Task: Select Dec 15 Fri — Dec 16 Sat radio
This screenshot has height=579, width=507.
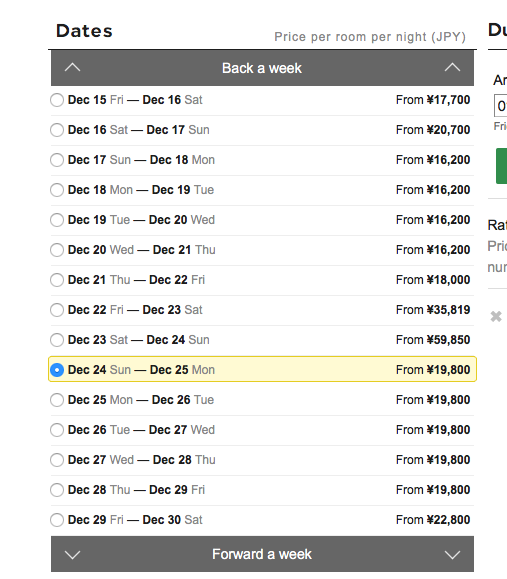Action: click(x=57, y=100)
